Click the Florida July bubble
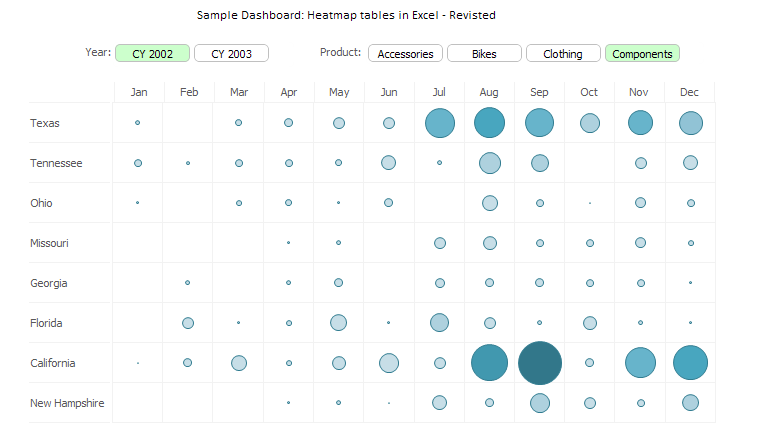Screen dimensions: 758x438 tap(439, 322)
